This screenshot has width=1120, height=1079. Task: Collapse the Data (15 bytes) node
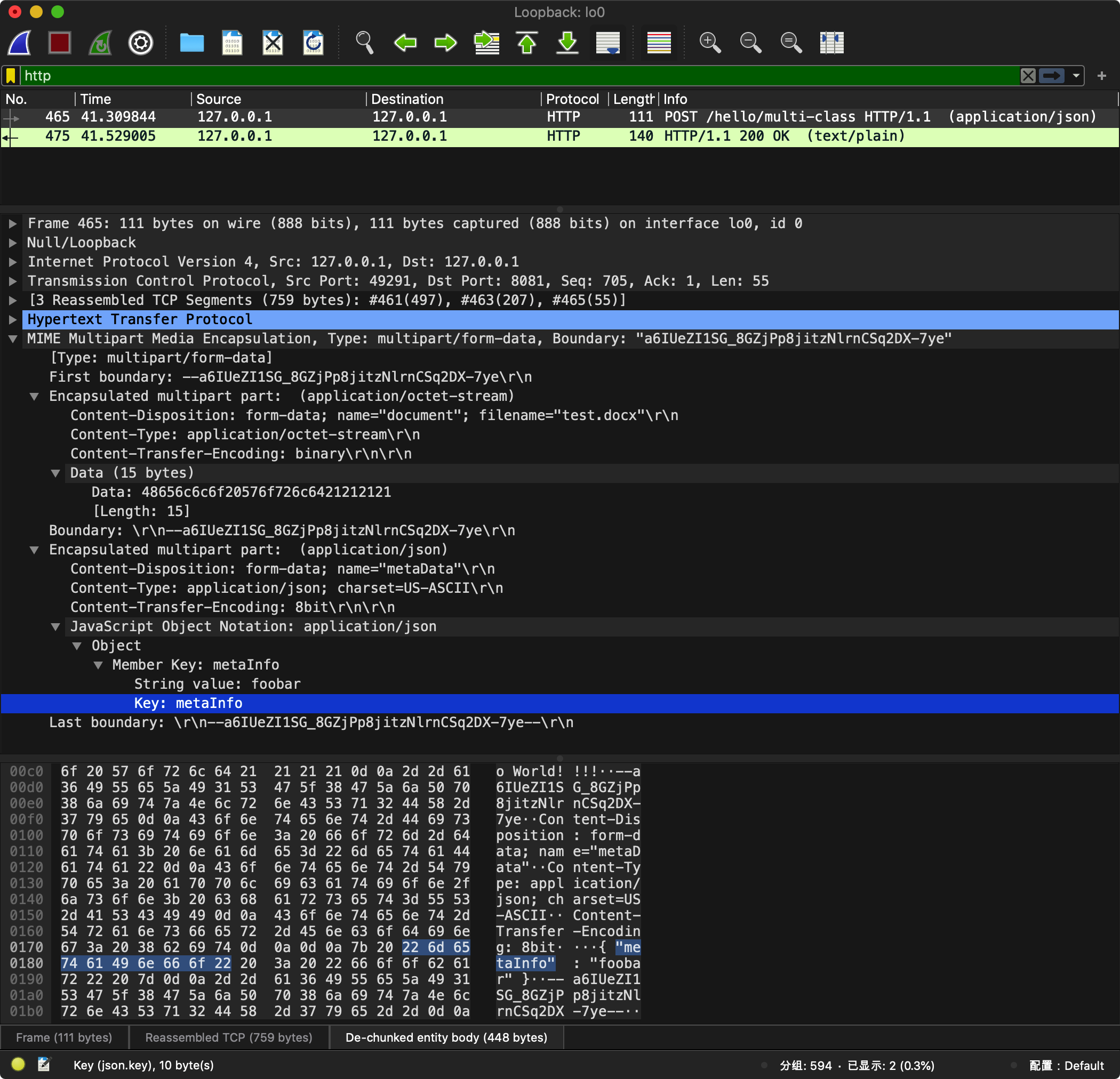(x=55, y=473)
